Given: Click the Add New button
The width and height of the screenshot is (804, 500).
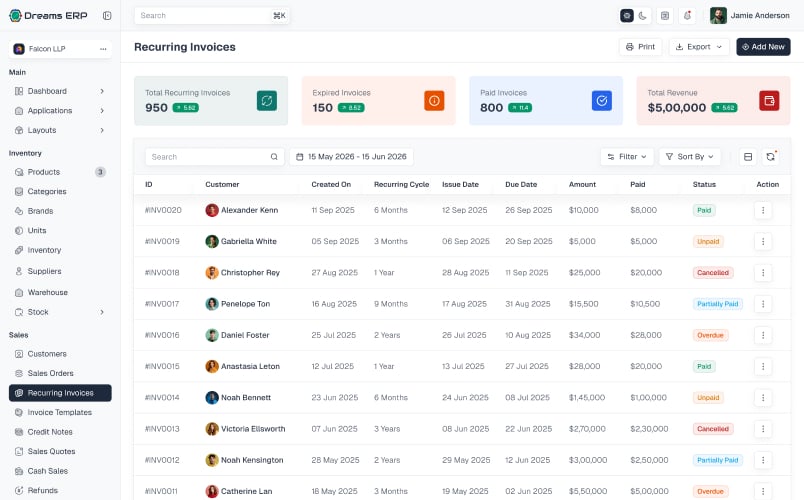Looking at the screenshot, I should click(763, 47).
